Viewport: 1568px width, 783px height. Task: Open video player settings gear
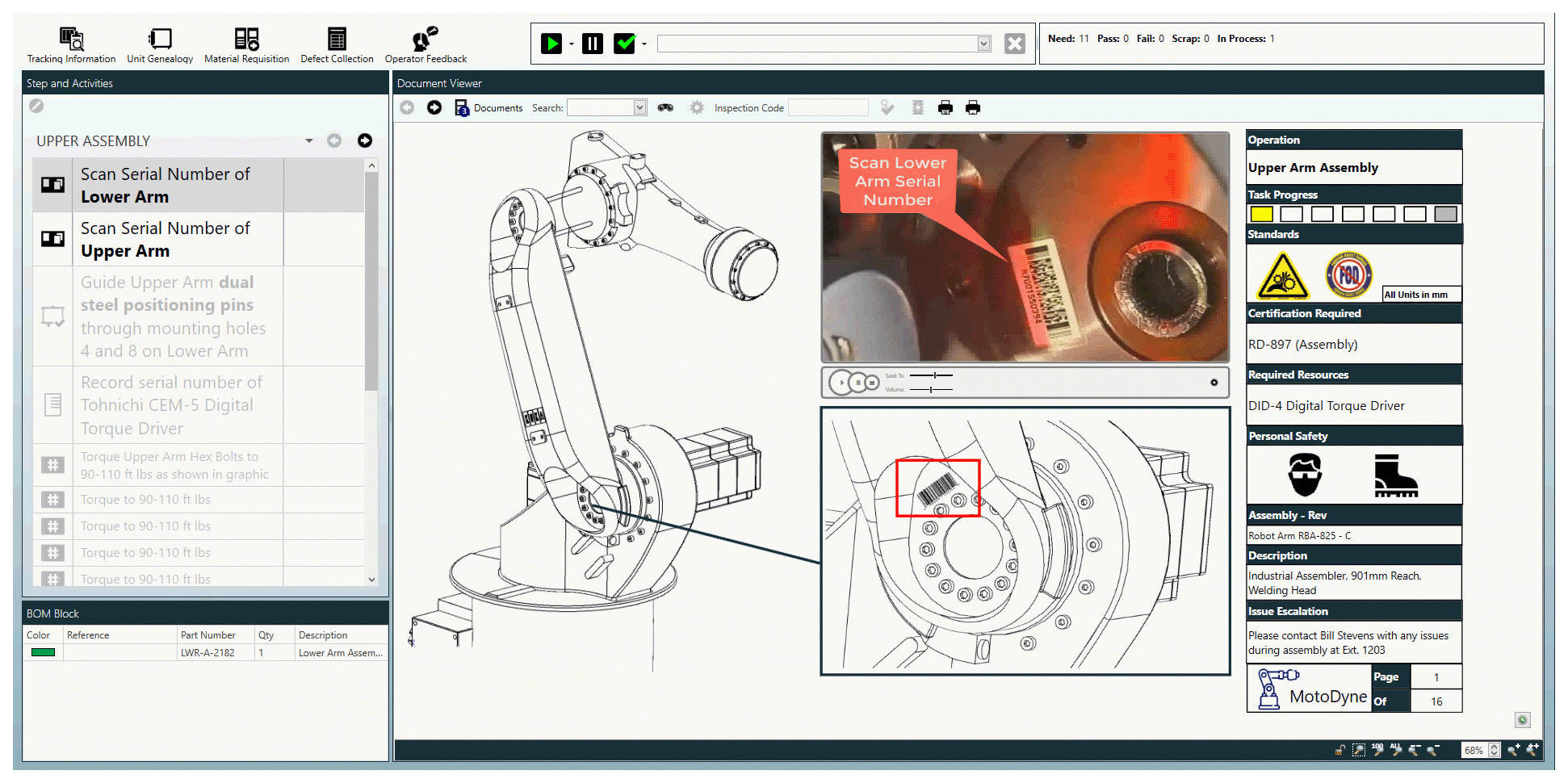click(1214, 383)
